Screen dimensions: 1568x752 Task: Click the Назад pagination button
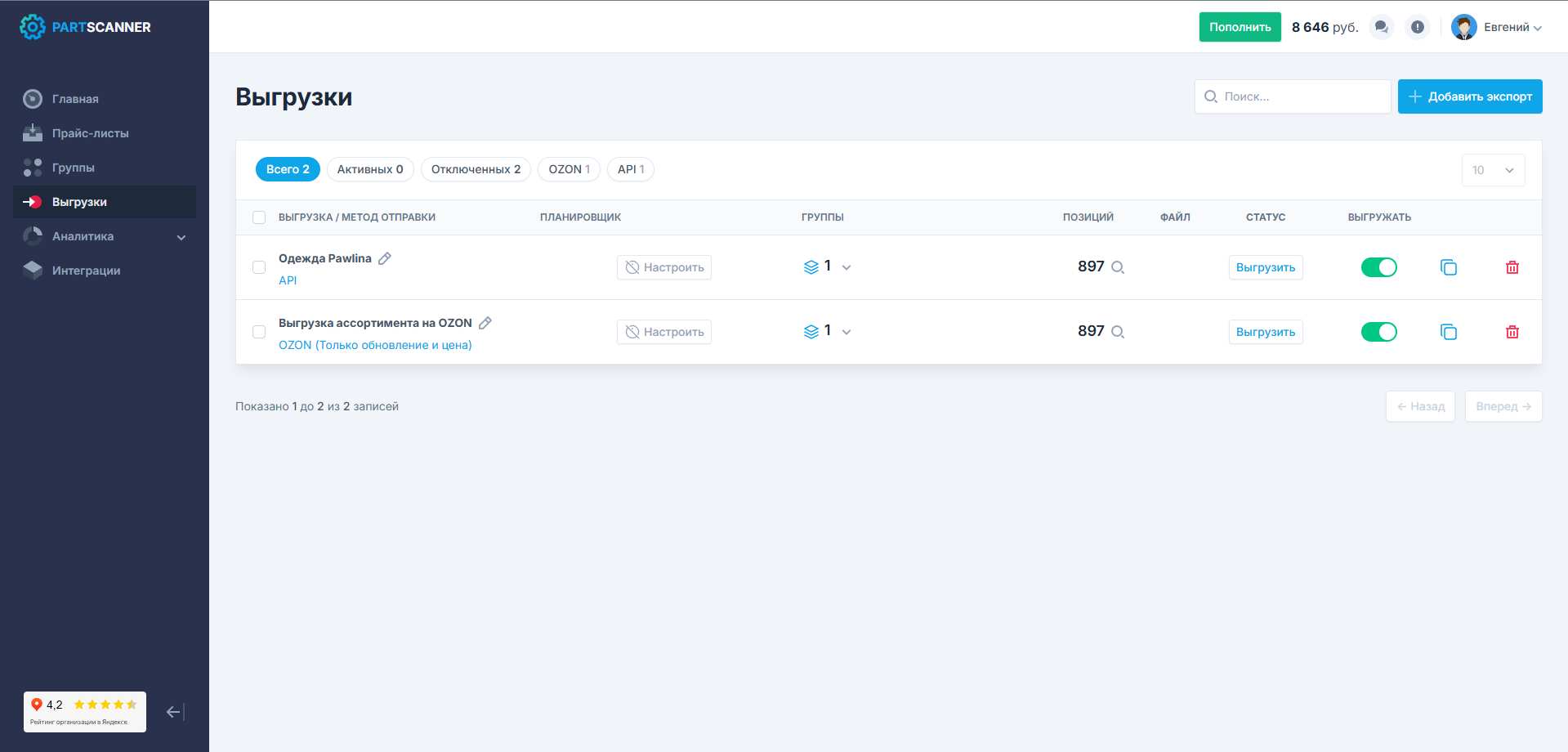(1420, 406)
